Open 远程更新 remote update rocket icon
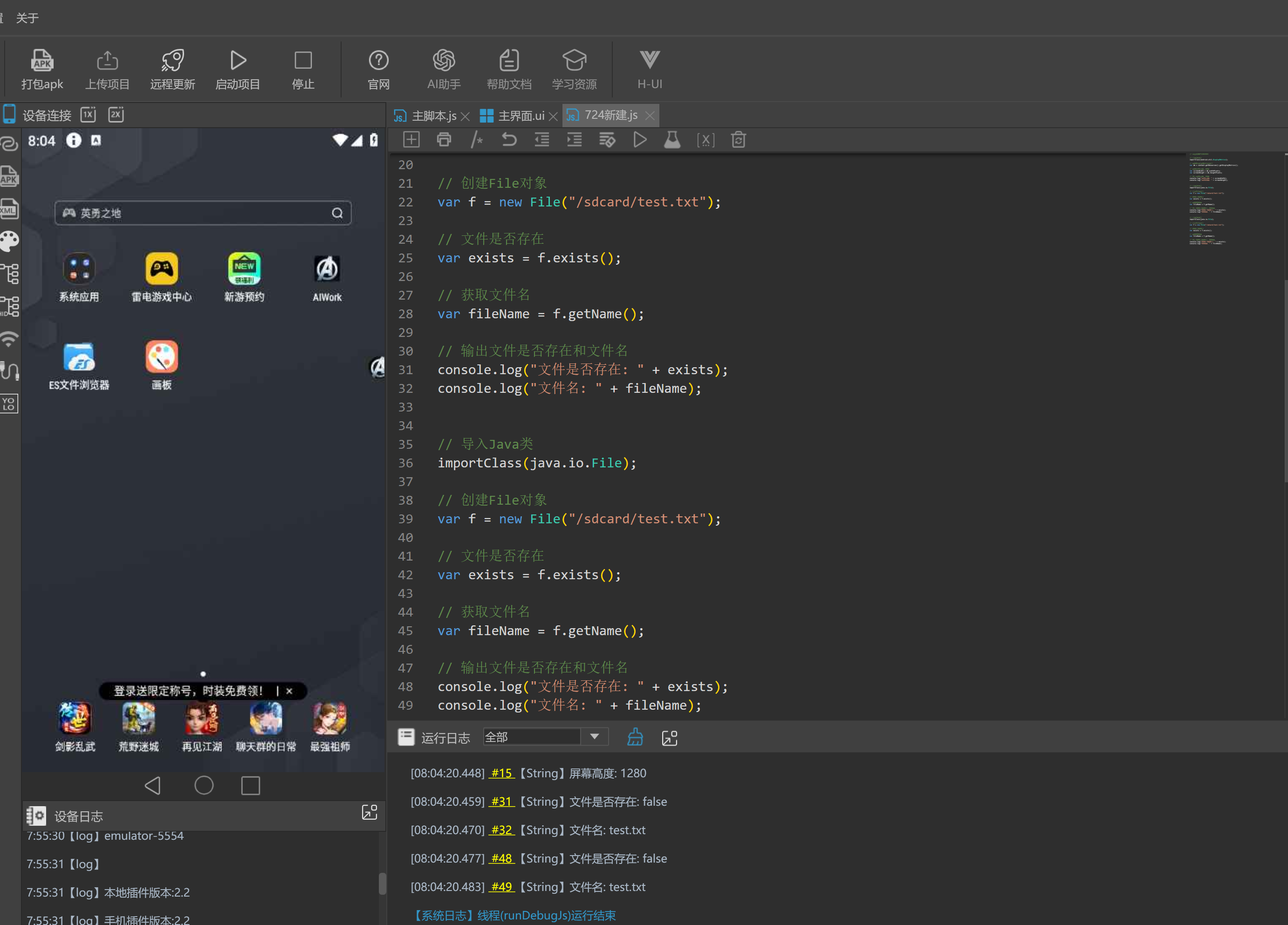This screenshot has height=925, width=1288. (172, 69)
